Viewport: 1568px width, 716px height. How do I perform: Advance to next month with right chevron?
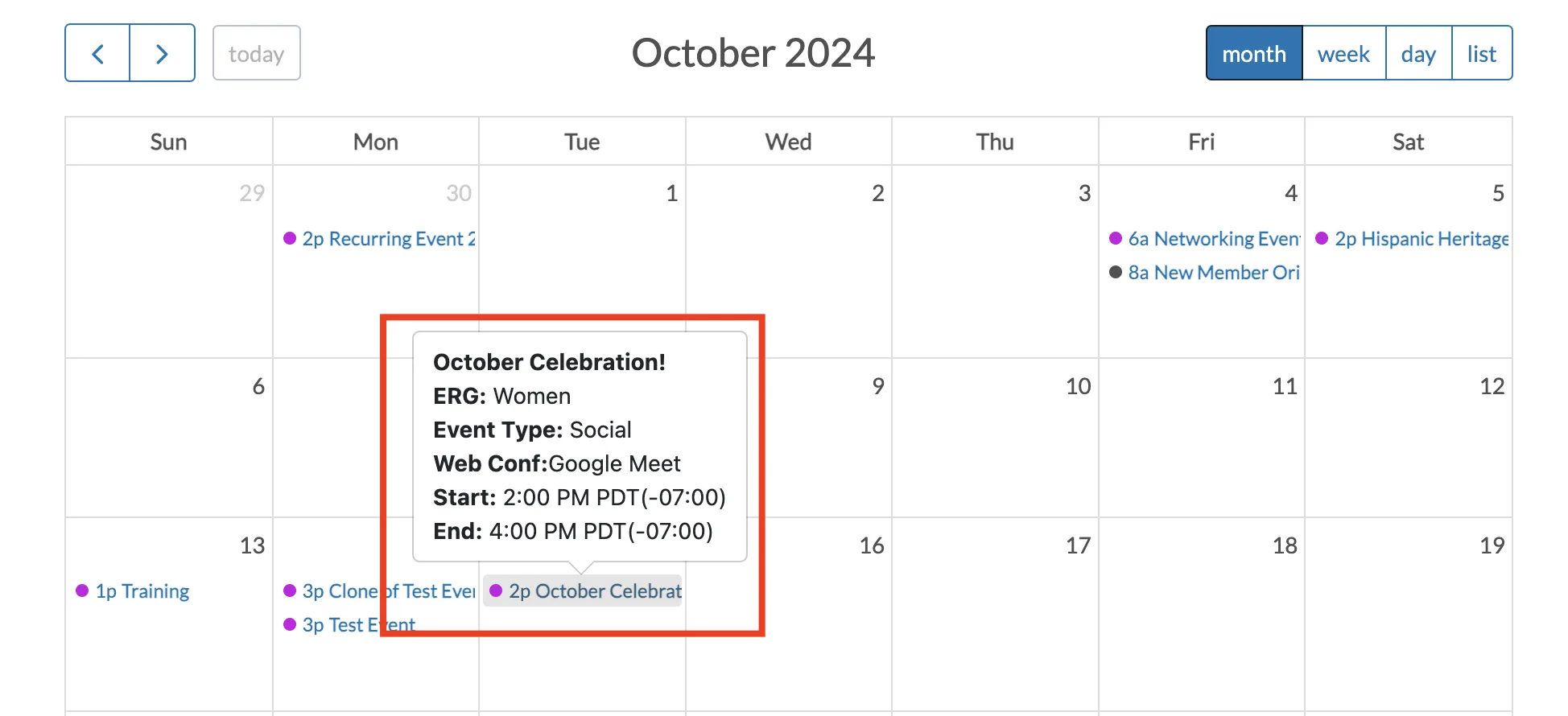[x=163, y=53]
